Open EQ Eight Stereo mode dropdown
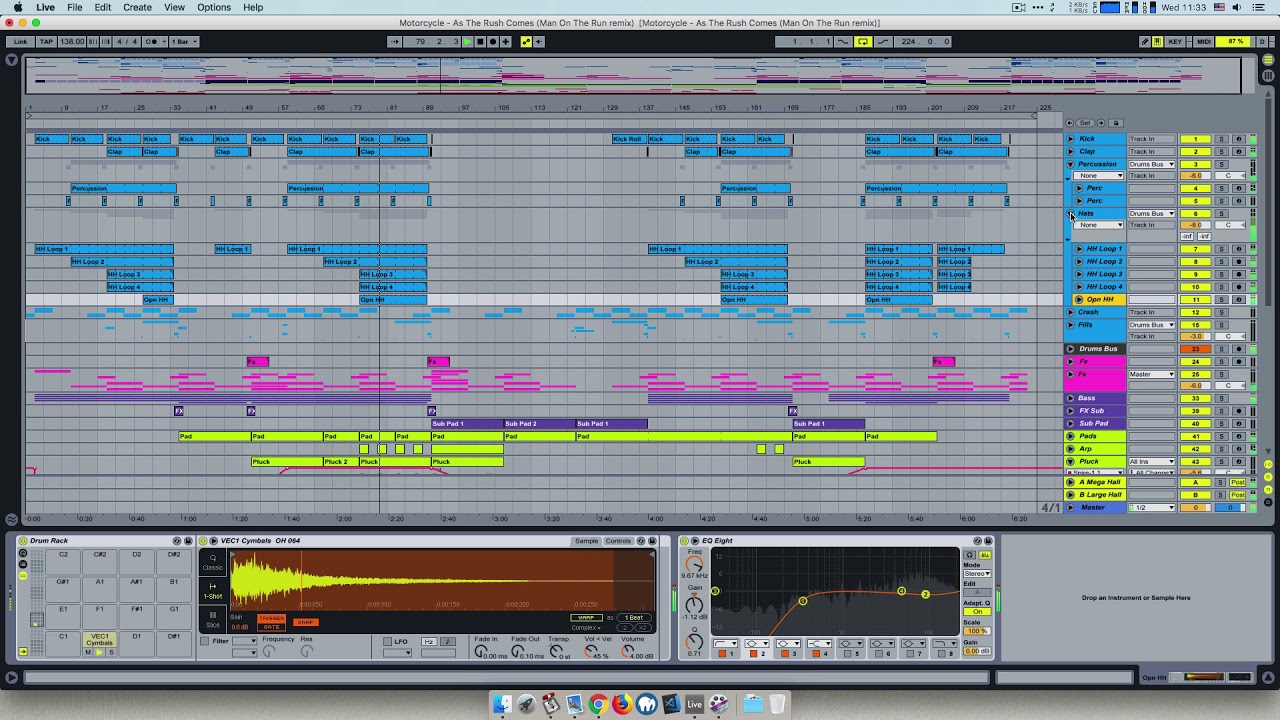Viewport: 1280px width, 720px height. coord(977,574)
